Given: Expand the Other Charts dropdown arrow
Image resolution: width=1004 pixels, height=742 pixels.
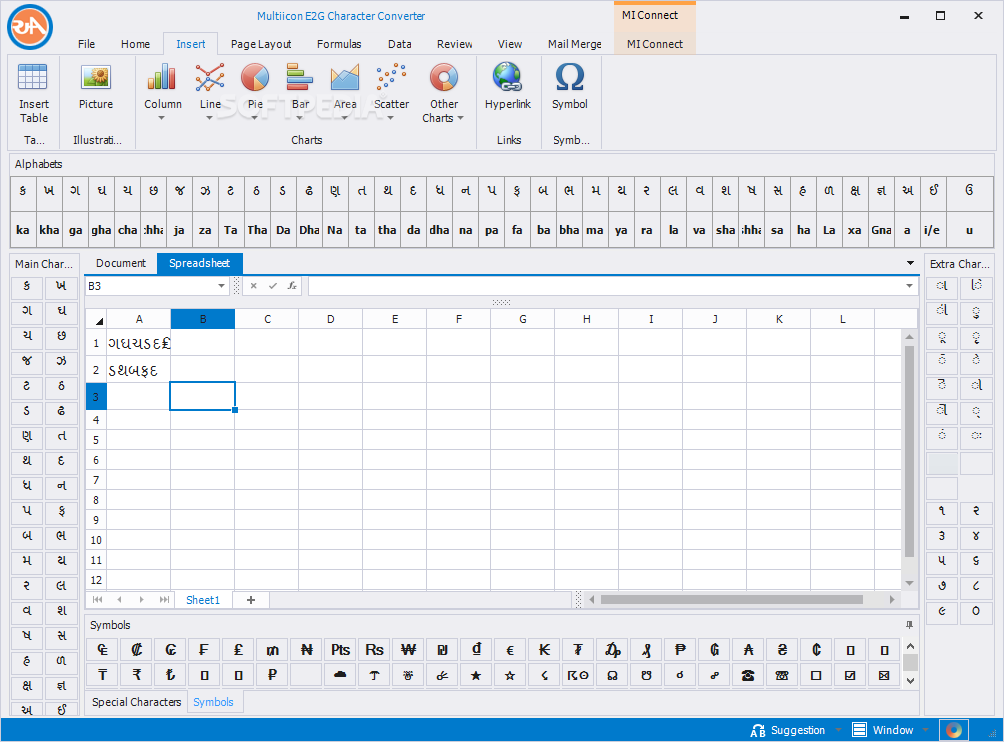Looking at the screenshot, I should pyautogui.click(x=460, y=118).
